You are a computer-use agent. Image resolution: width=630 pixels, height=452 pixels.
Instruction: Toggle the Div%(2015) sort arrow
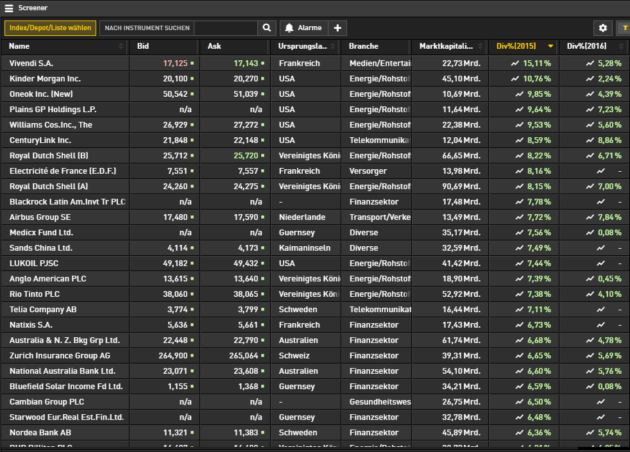(x=550, y=46)
